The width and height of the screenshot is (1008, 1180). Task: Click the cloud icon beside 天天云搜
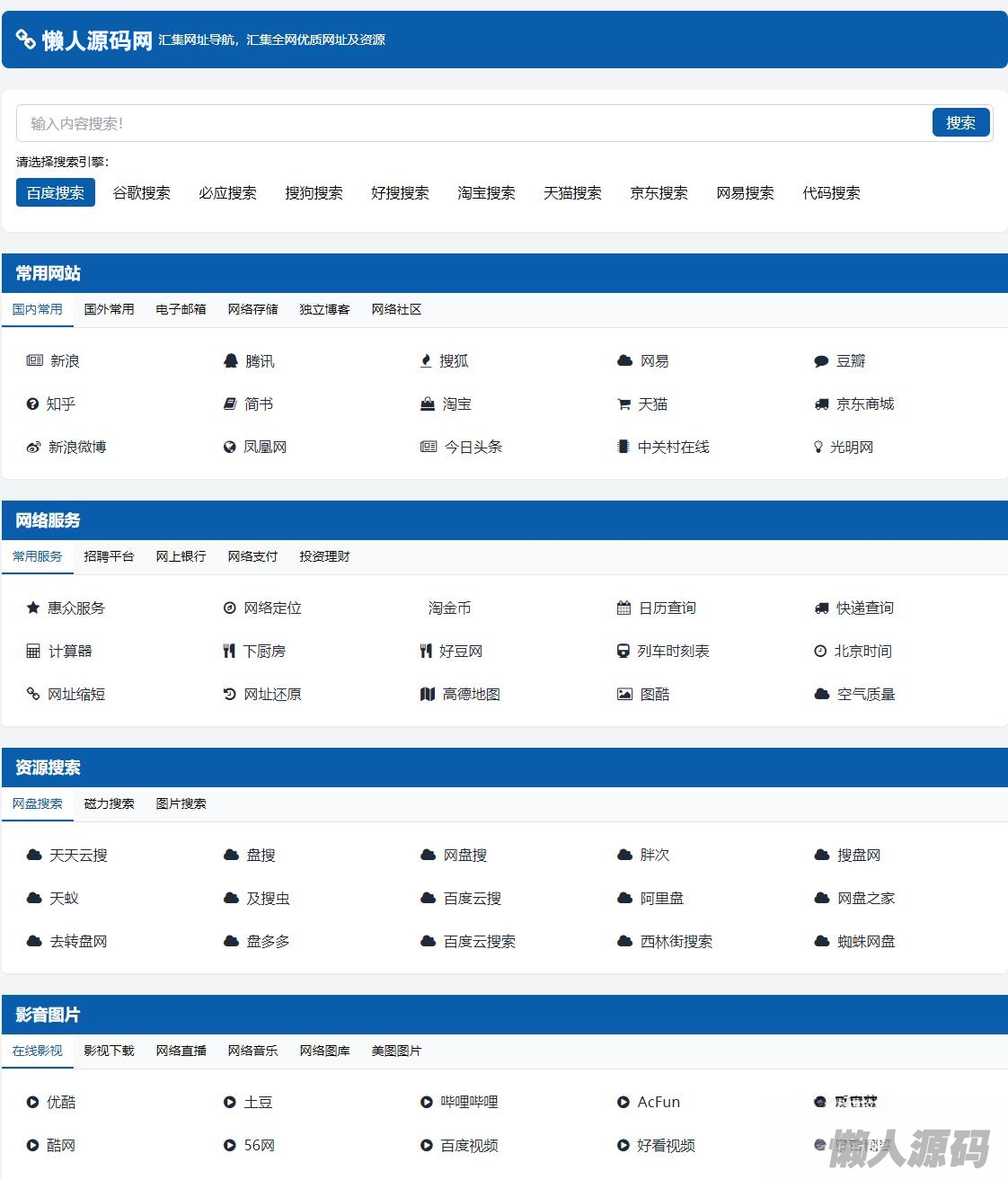click(34, 855)
